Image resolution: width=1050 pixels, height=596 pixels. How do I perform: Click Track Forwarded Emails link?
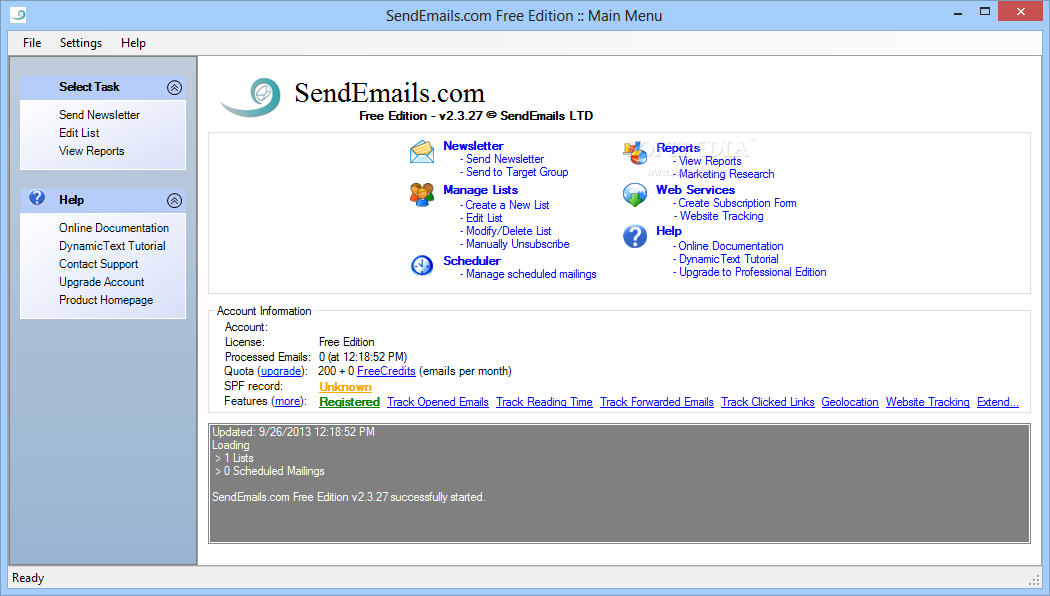[657, 402]
